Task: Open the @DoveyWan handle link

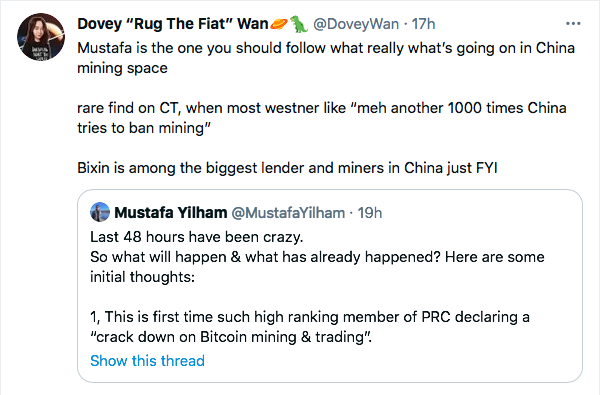Action: pos(356,24)
